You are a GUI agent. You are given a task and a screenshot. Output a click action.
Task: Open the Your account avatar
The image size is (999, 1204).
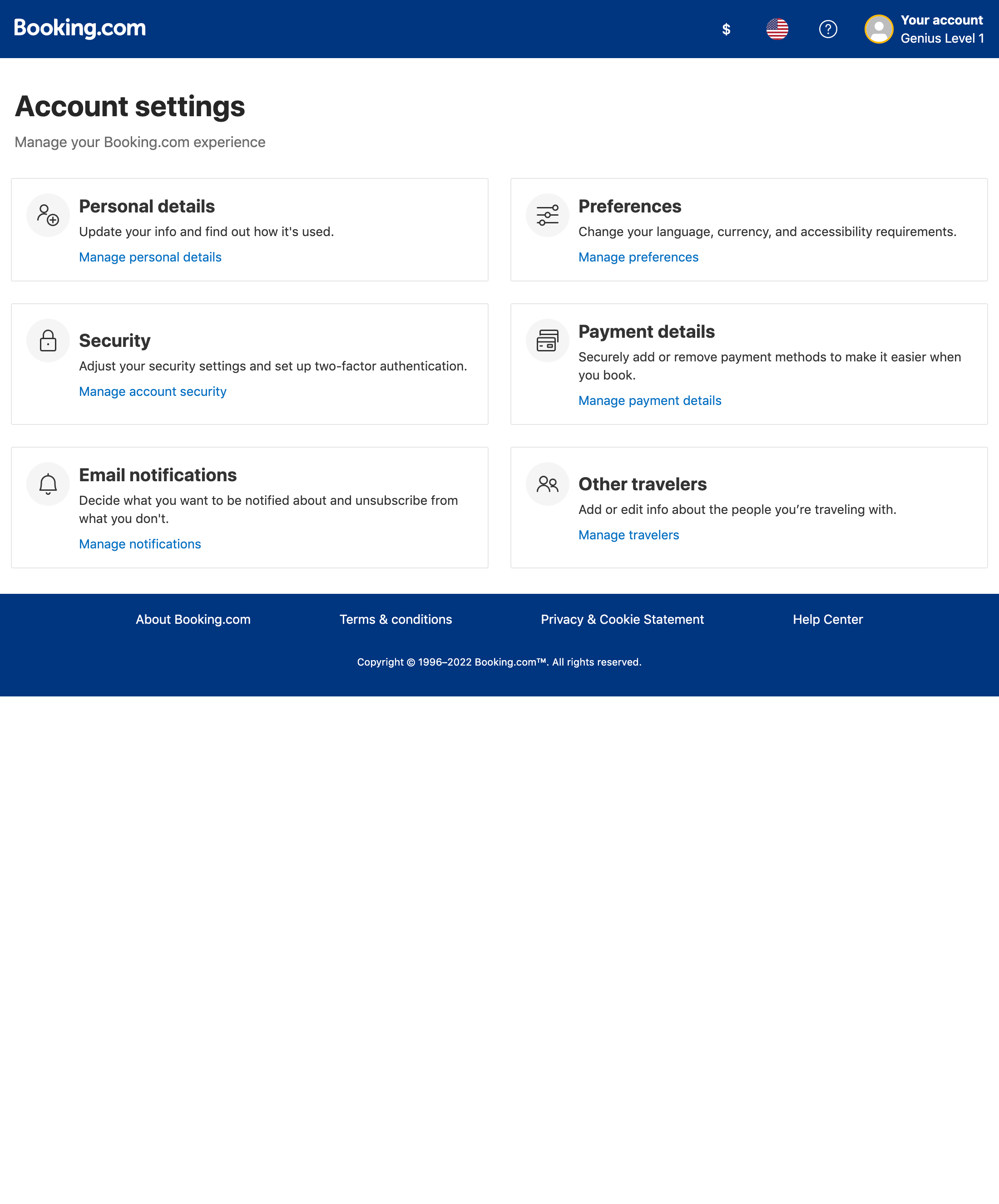(878, 28)
